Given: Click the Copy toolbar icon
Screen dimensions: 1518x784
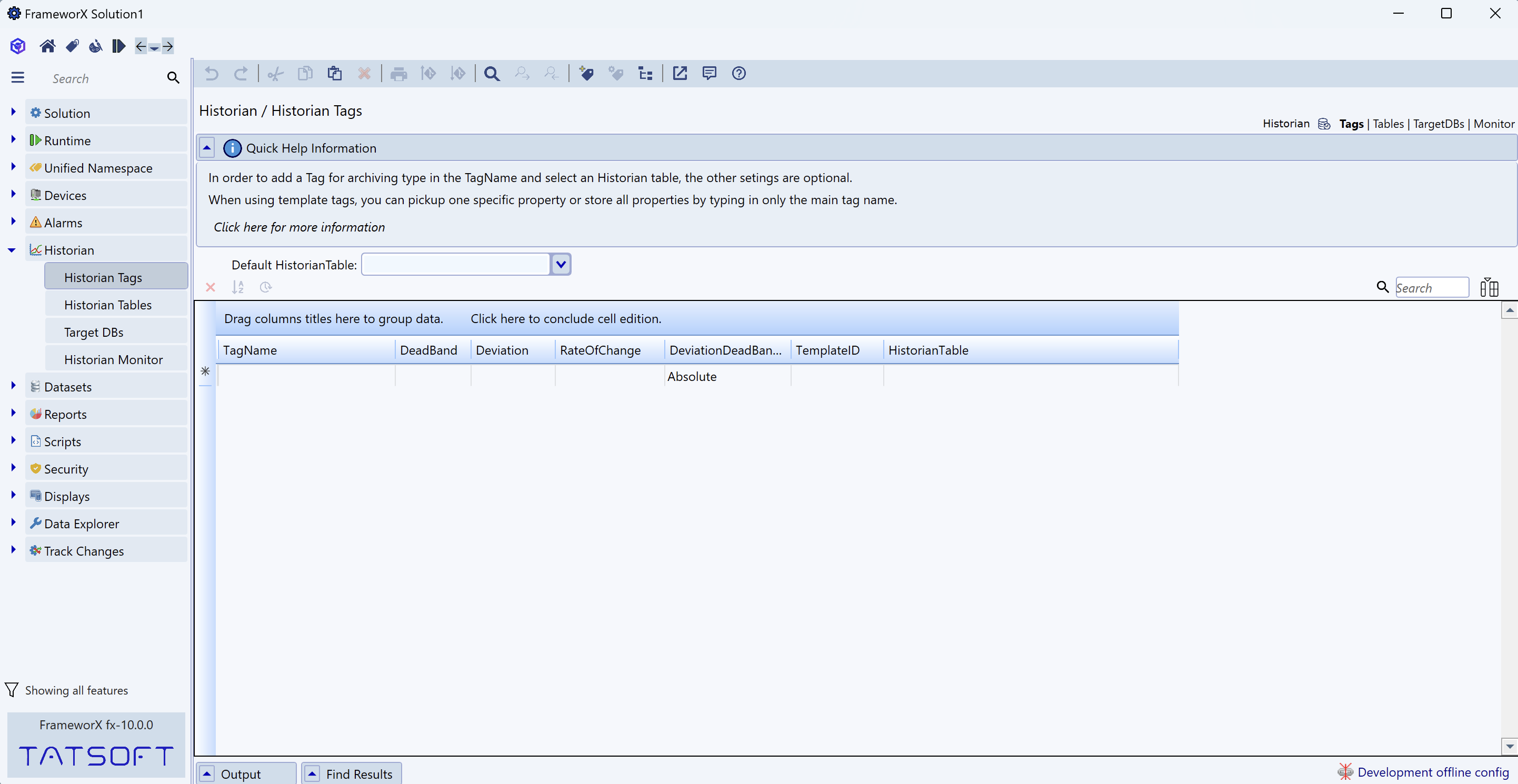Looking at the screenshot, I should (x=305, y=74).
